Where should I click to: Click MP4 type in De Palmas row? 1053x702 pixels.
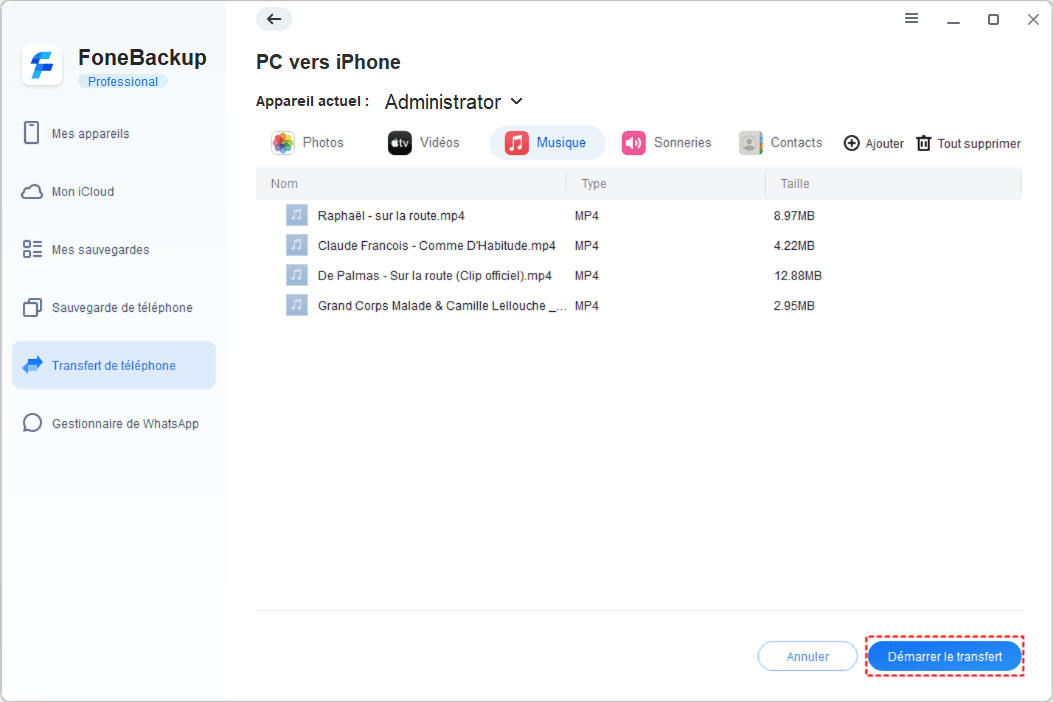(586, 275)
